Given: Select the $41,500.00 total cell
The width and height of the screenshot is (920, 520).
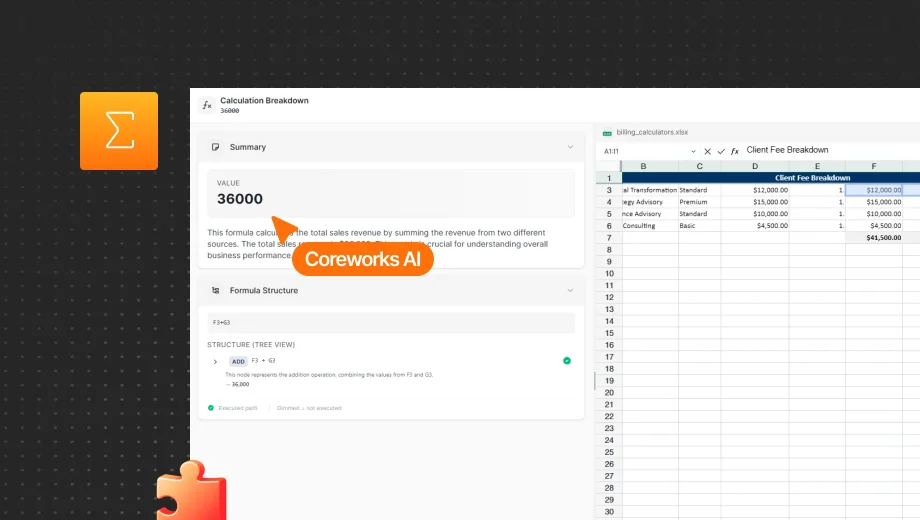Looking at the screenshot, I should [873, 238].
